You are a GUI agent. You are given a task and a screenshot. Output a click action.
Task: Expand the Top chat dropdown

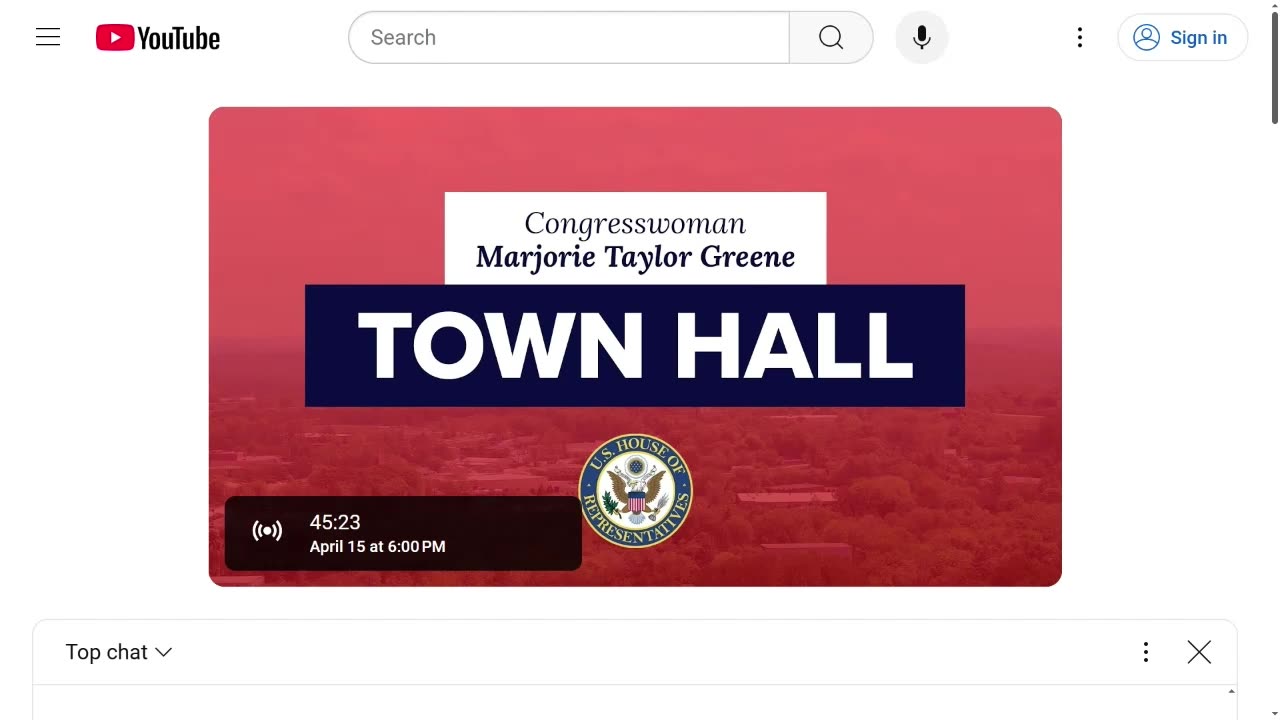(x=119, y=652)
